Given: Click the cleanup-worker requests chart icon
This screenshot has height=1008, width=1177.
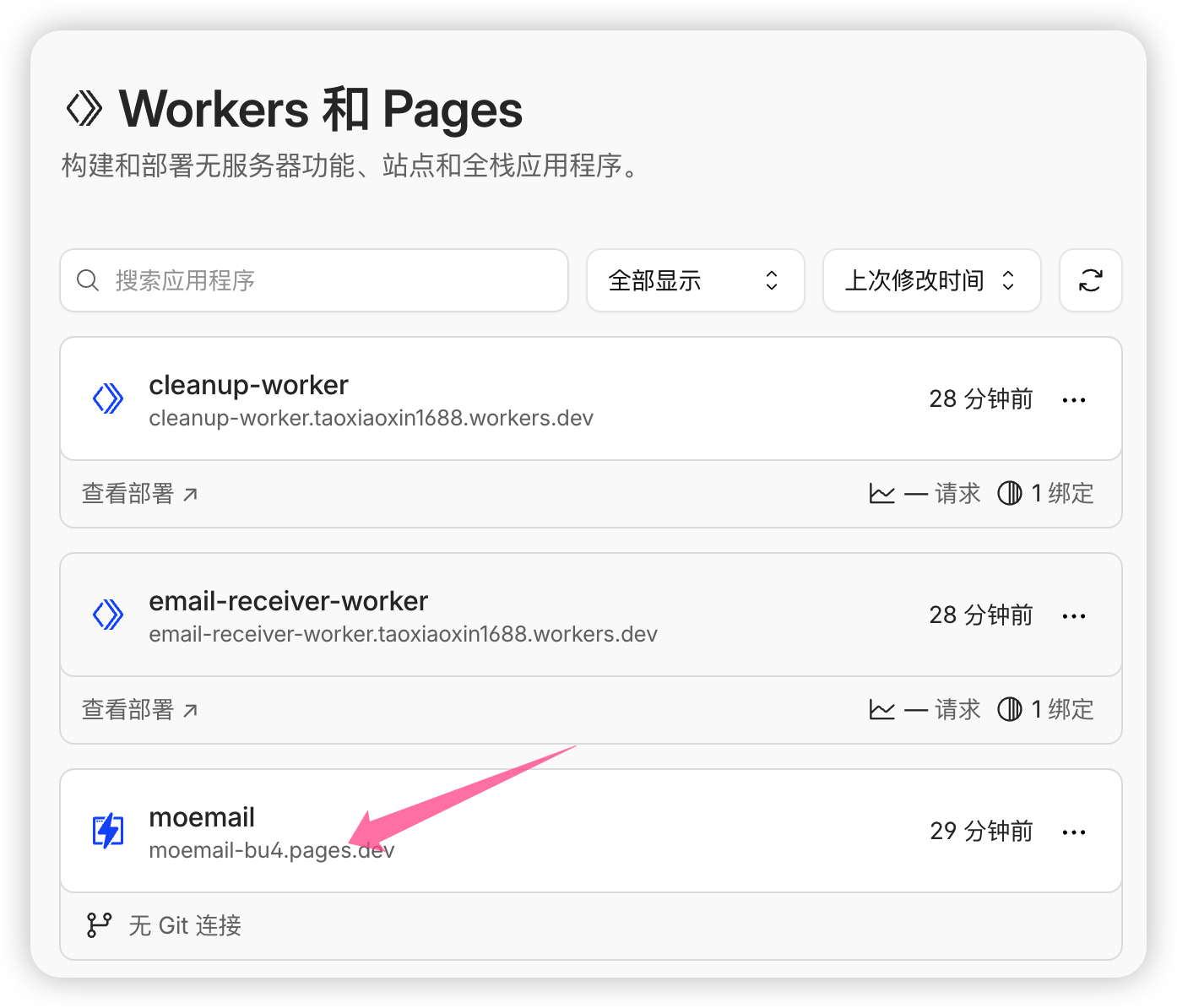Looking at the screenshot, I should pos(881,493).
